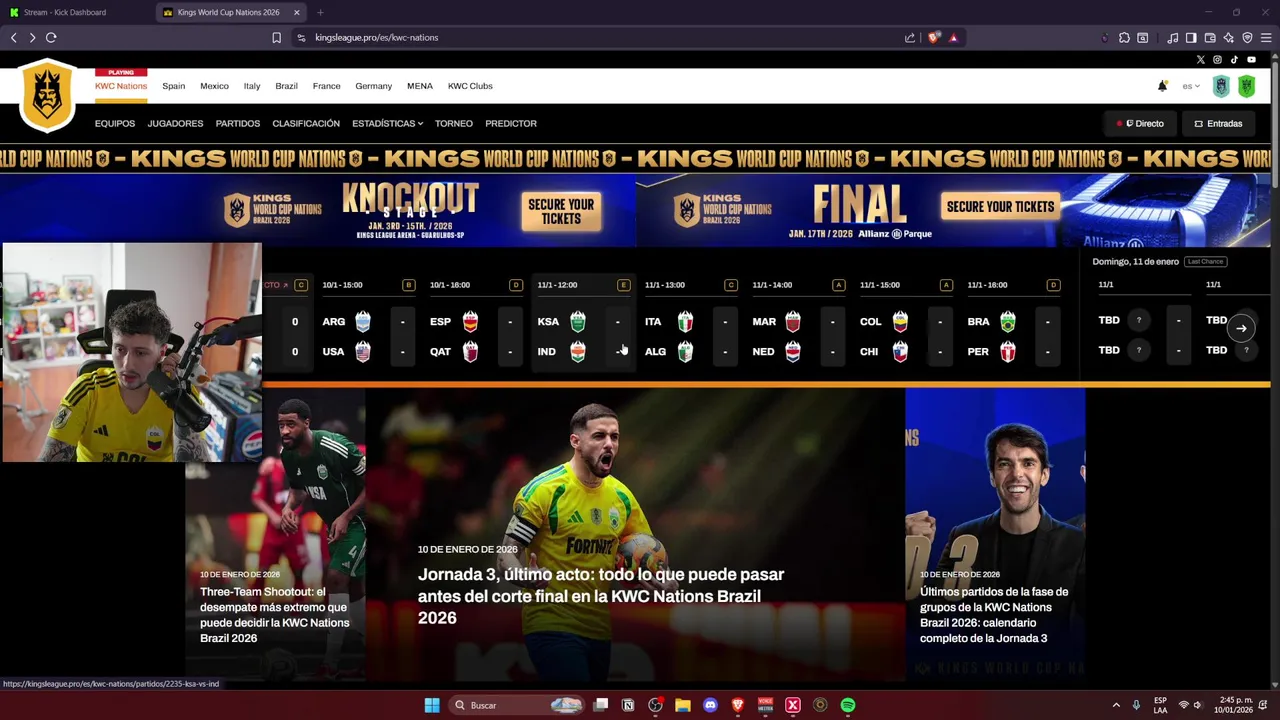Open the EQUIPOS menu item

coord(115,124)
